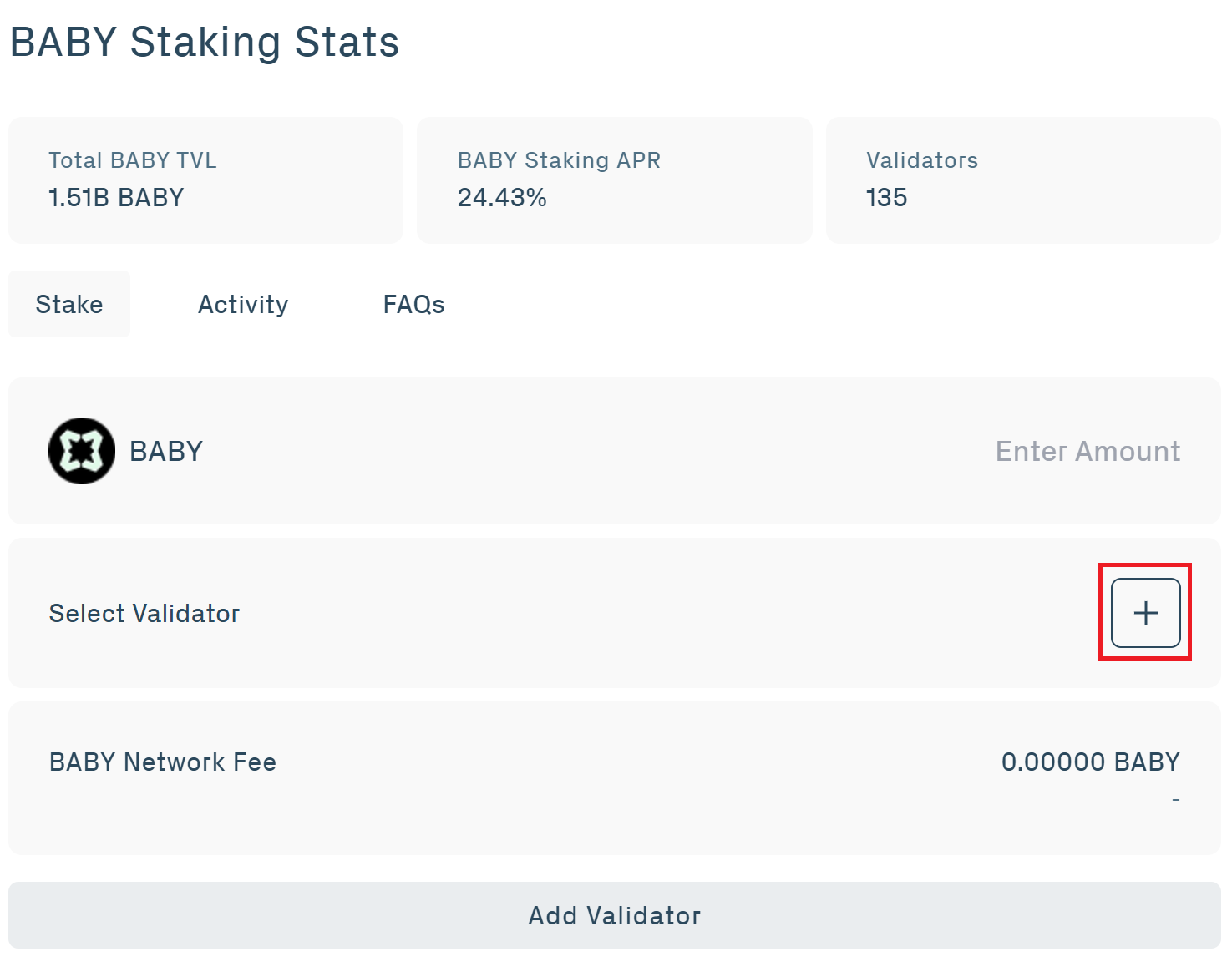
Task: Click the Add Validator button
Action: 615,915
